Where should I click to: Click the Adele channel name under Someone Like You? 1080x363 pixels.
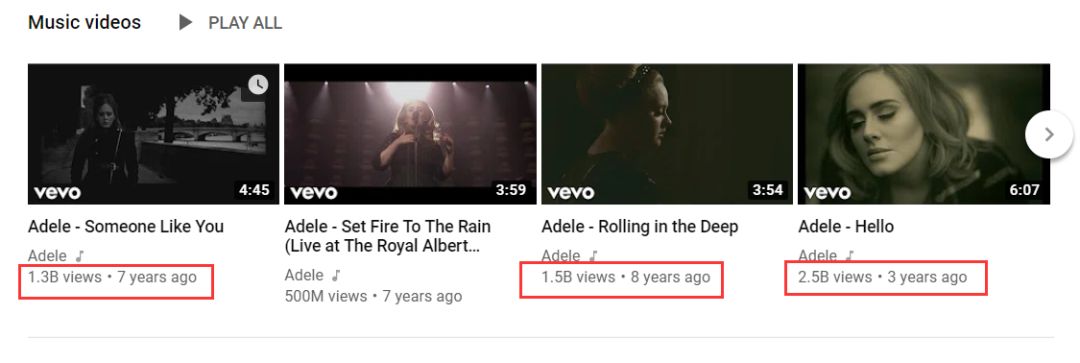(48, 256)
